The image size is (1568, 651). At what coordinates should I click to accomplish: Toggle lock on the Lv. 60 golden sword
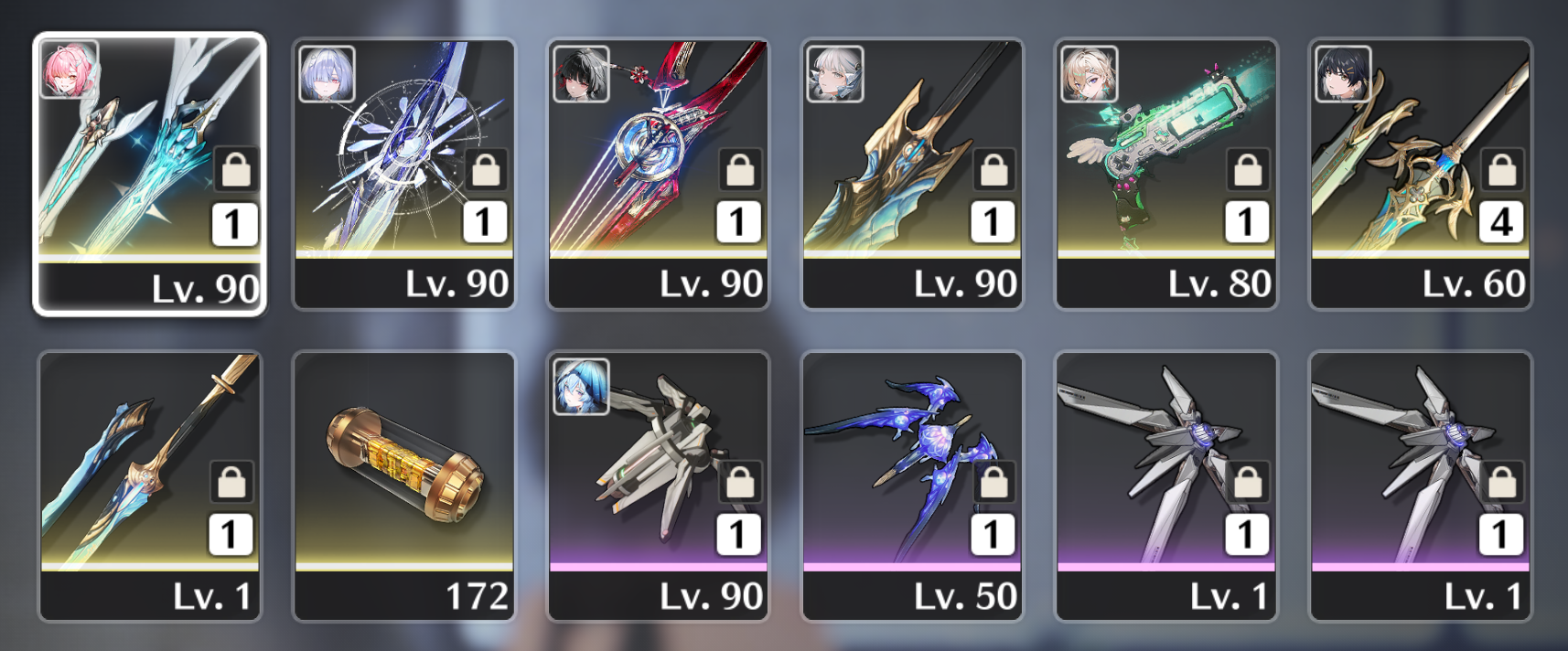1502,169
